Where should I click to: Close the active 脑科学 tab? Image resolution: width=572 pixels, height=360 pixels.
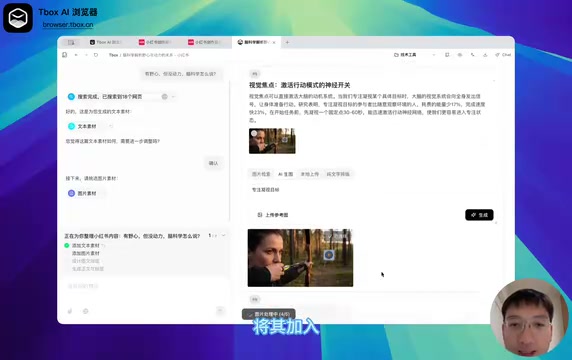(x=274, y=42)
